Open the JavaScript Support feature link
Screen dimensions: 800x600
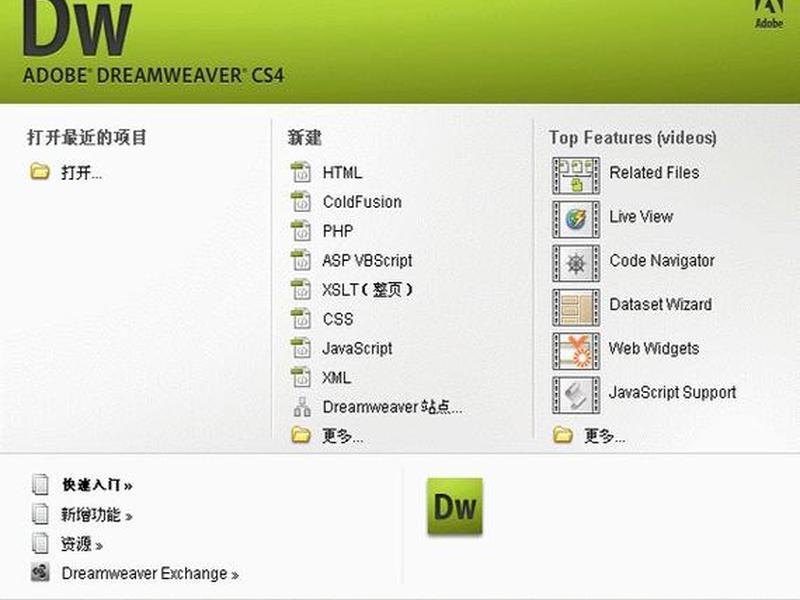pyautogui.click(x=672, y=392)
